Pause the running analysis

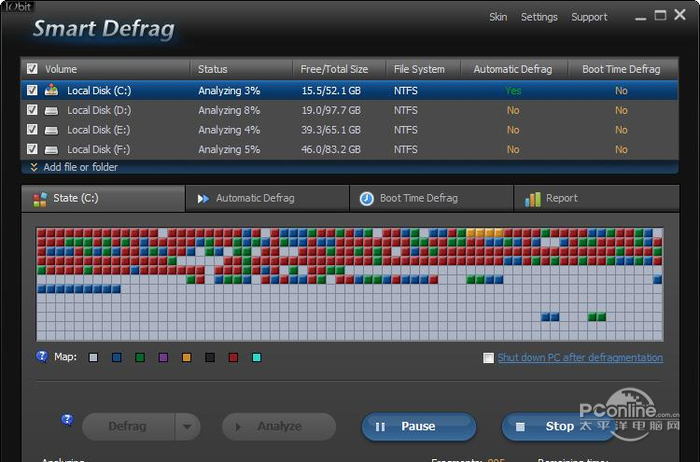coord(419,427)
